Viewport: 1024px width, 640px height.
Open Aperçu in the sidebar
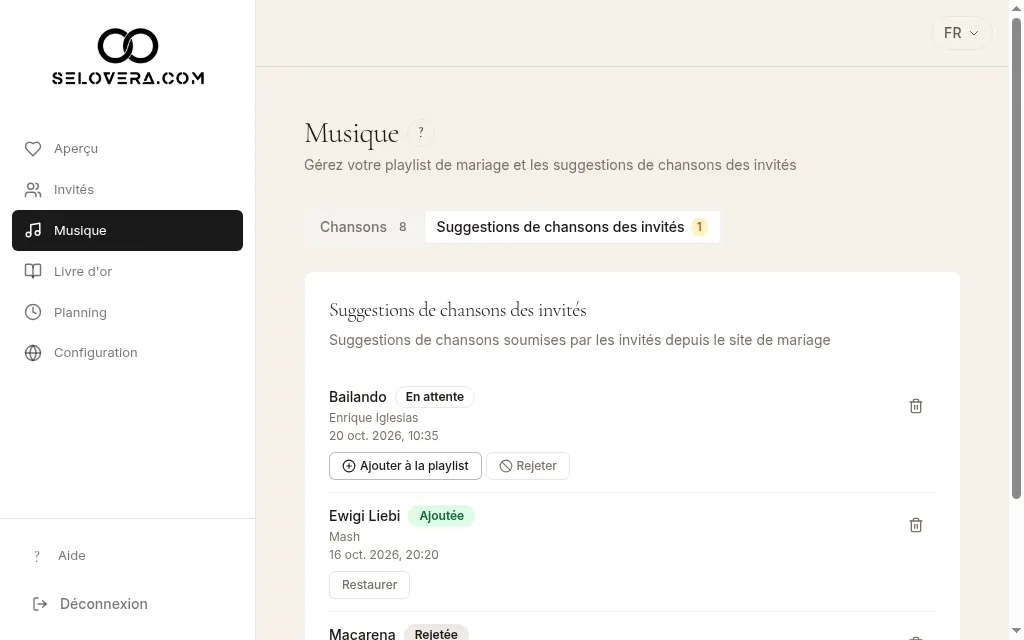[x=127, y=149]
